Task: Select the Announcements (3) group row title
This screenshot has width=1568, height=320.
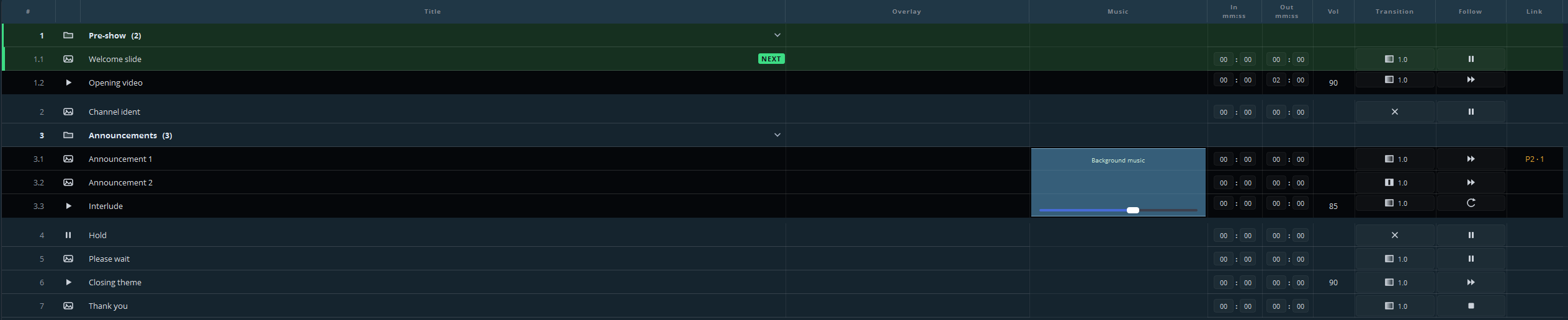Action: (x=130, y=135)
